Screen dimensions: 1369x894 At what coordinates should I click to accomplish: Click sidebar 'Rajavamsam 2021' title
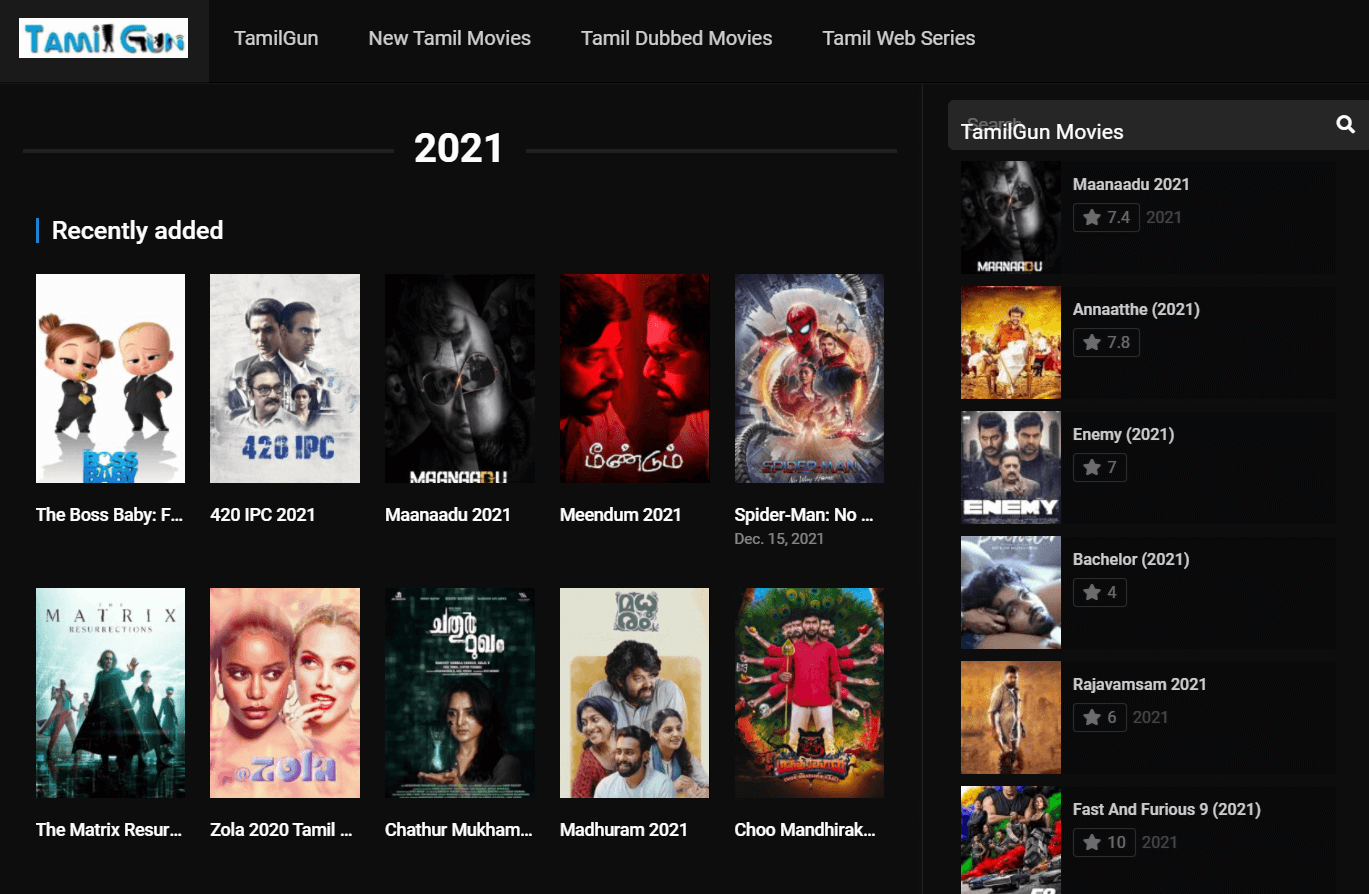(x=1140, y=684)
